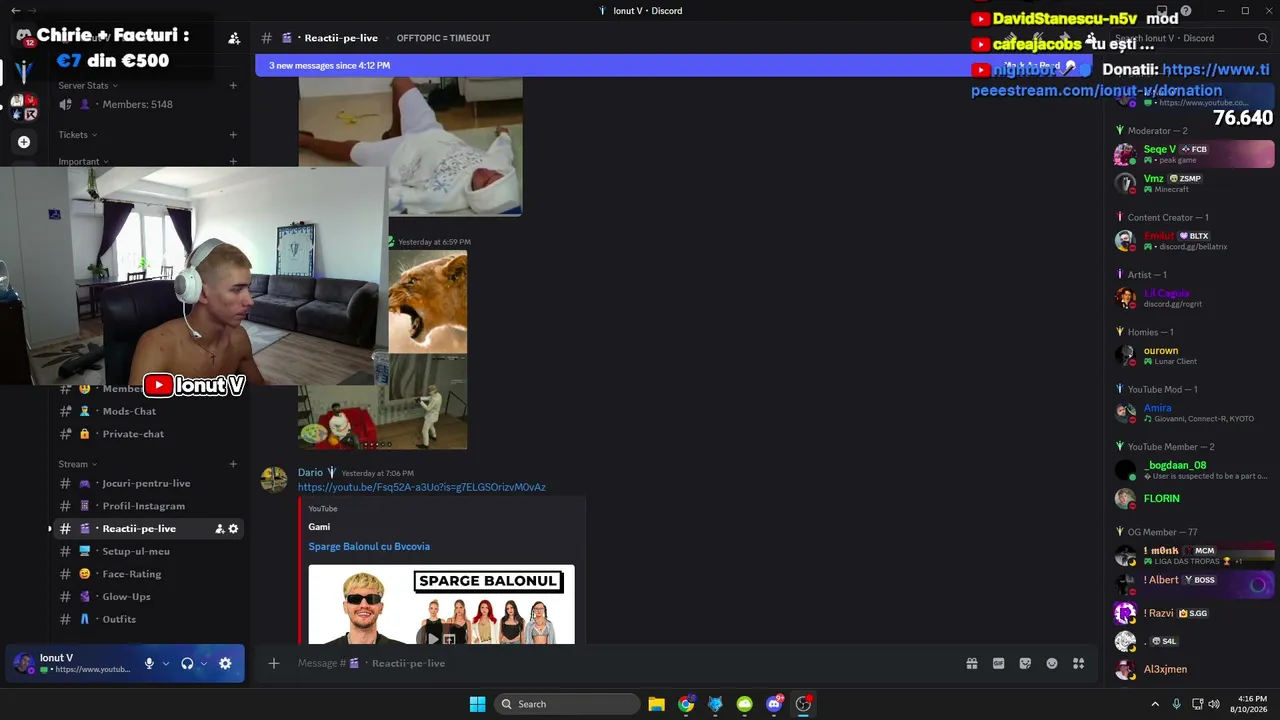The image size is (1280, 720).
Task: Open the gift icon in message bar
Action: pos(971,663)
